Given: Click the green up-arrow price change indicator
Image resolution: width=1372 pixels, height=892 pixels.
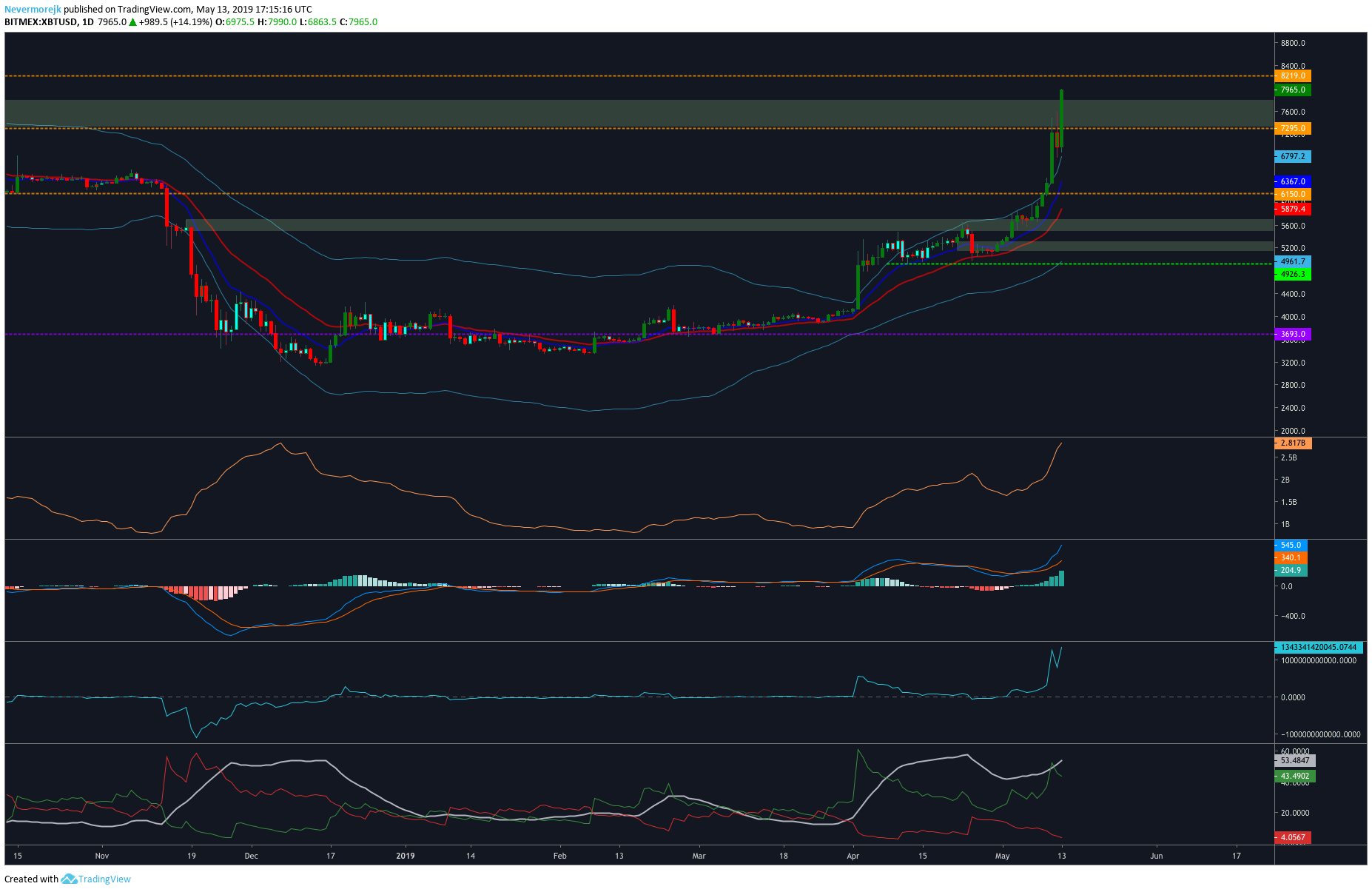Looking at the screenshot, I should [132, 22].
